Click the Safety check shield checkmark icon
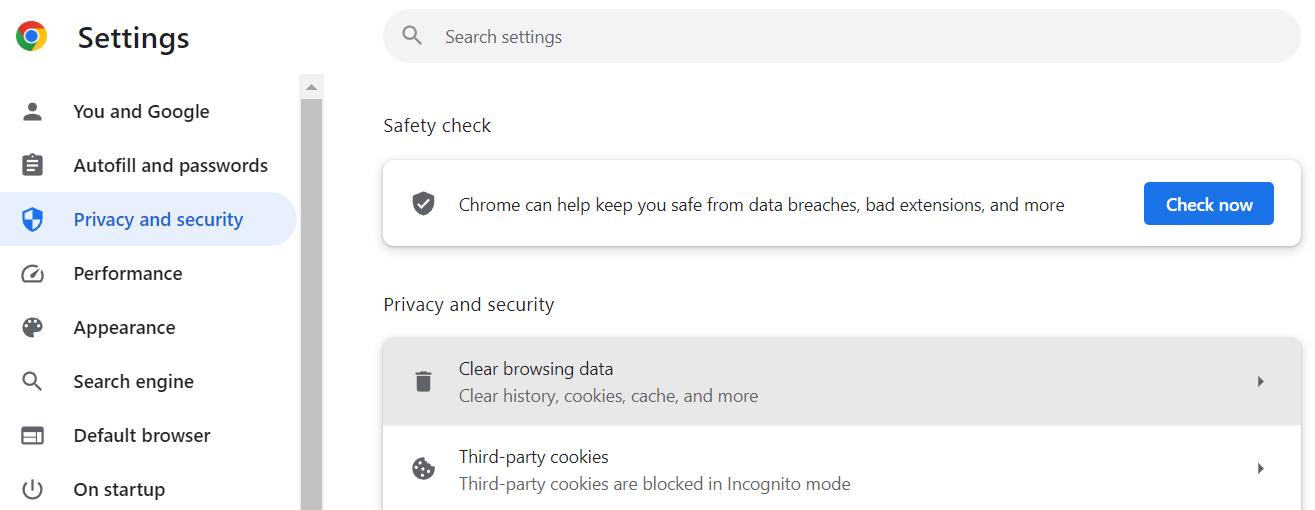This screenshot has height=510, width=1315. (x=424, y=204)
